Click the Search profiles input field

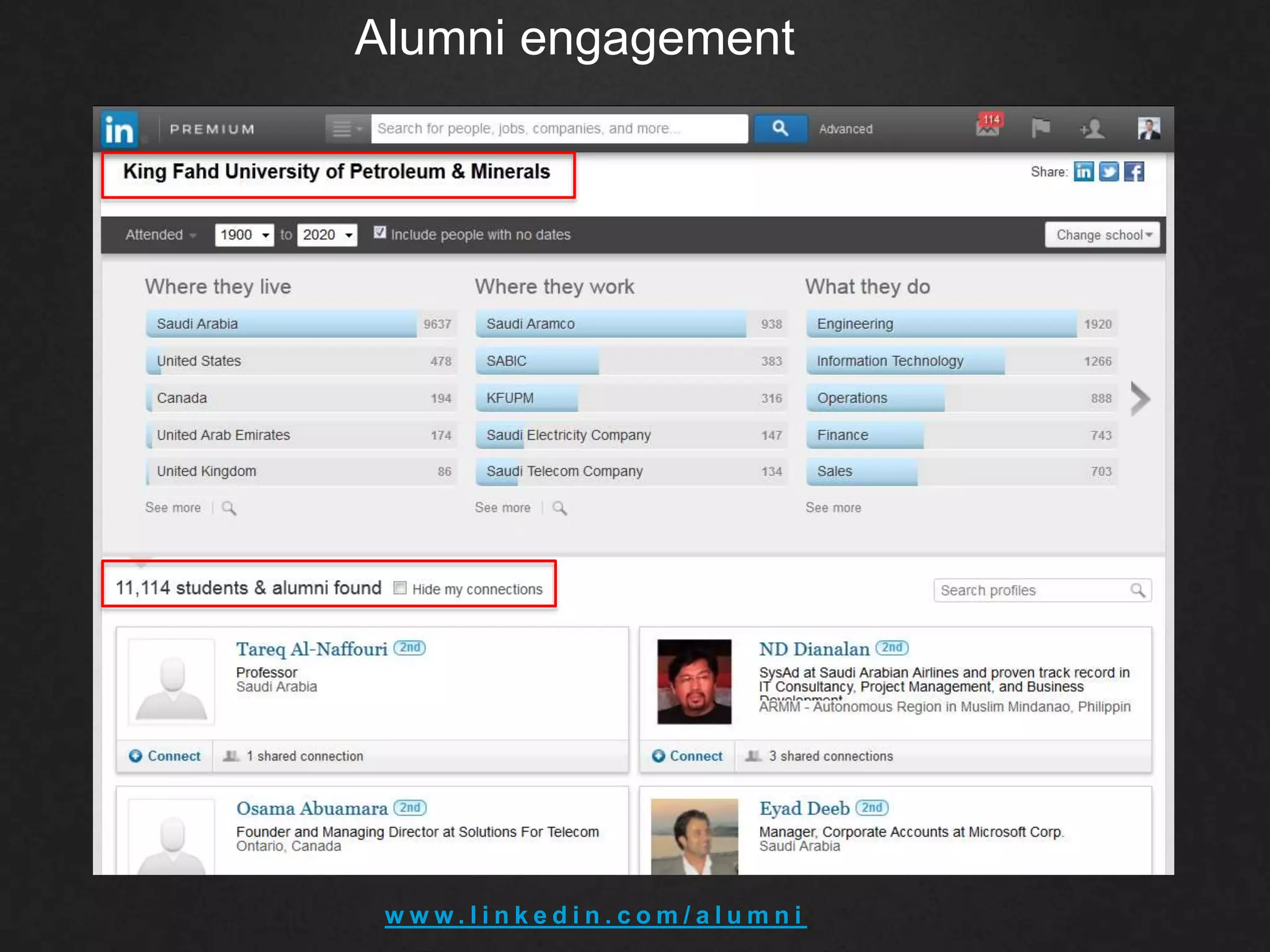click(1042, 590)
